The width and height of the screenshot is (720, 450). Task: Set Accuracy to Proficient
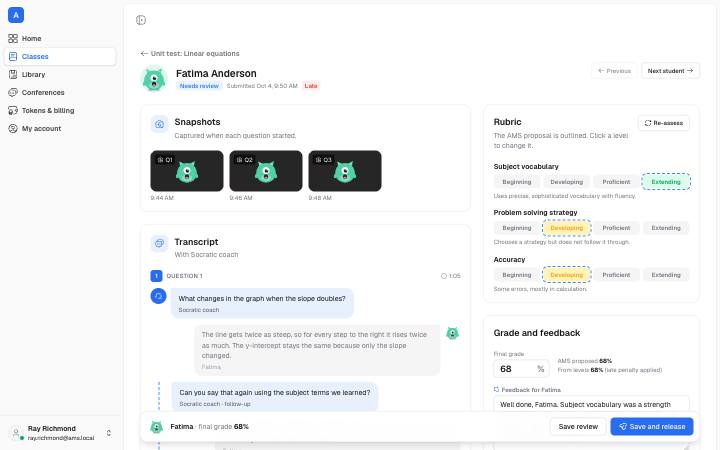click(616, 275)
